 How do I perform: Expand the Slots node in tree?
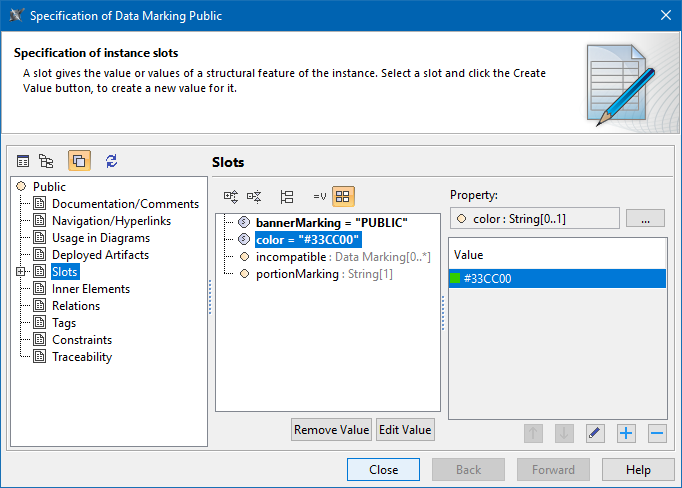coord(21,272)
